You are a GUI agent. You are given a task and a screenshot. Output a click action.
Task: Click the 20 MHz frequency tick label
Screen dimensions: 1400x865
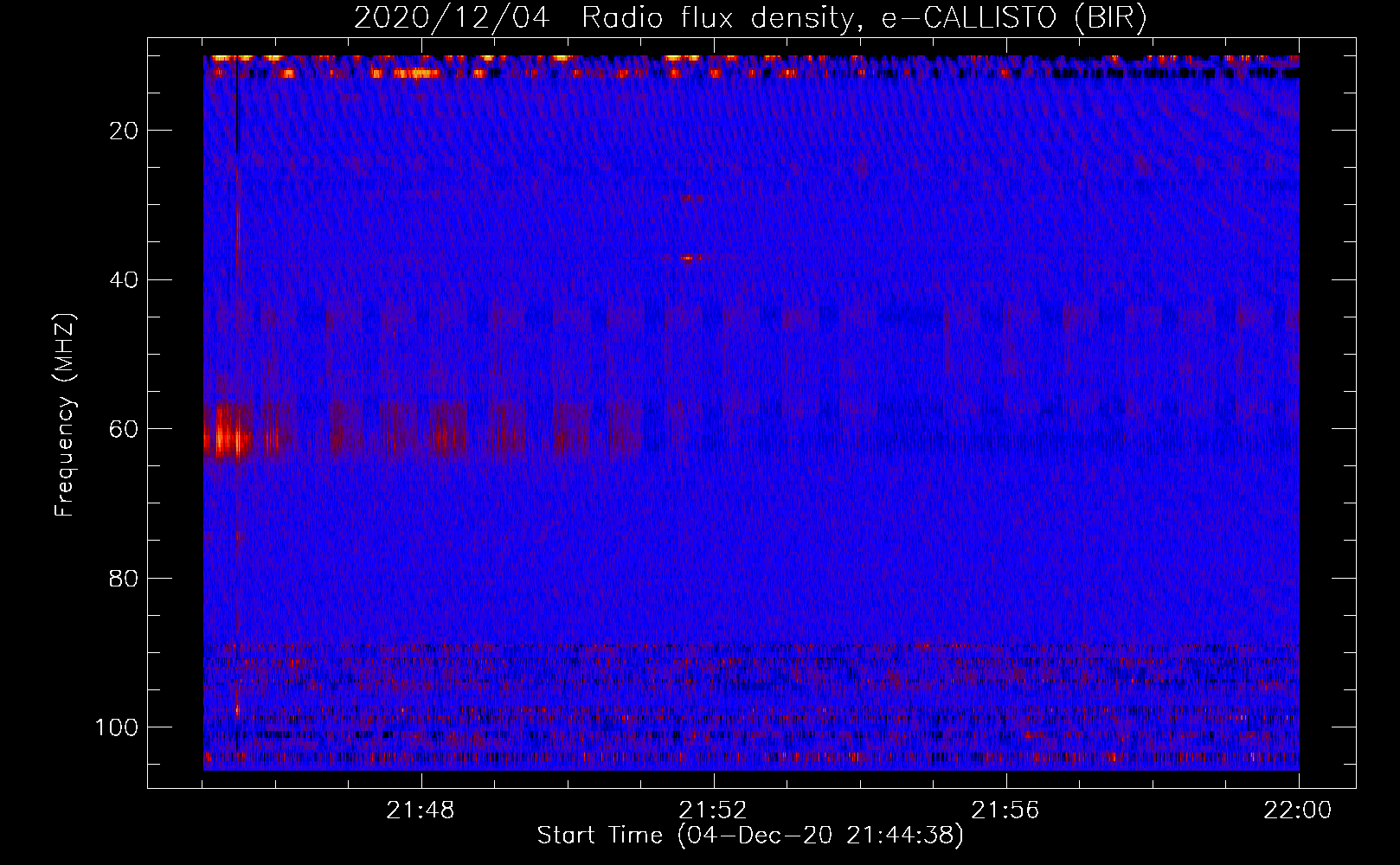click(125, 131)
